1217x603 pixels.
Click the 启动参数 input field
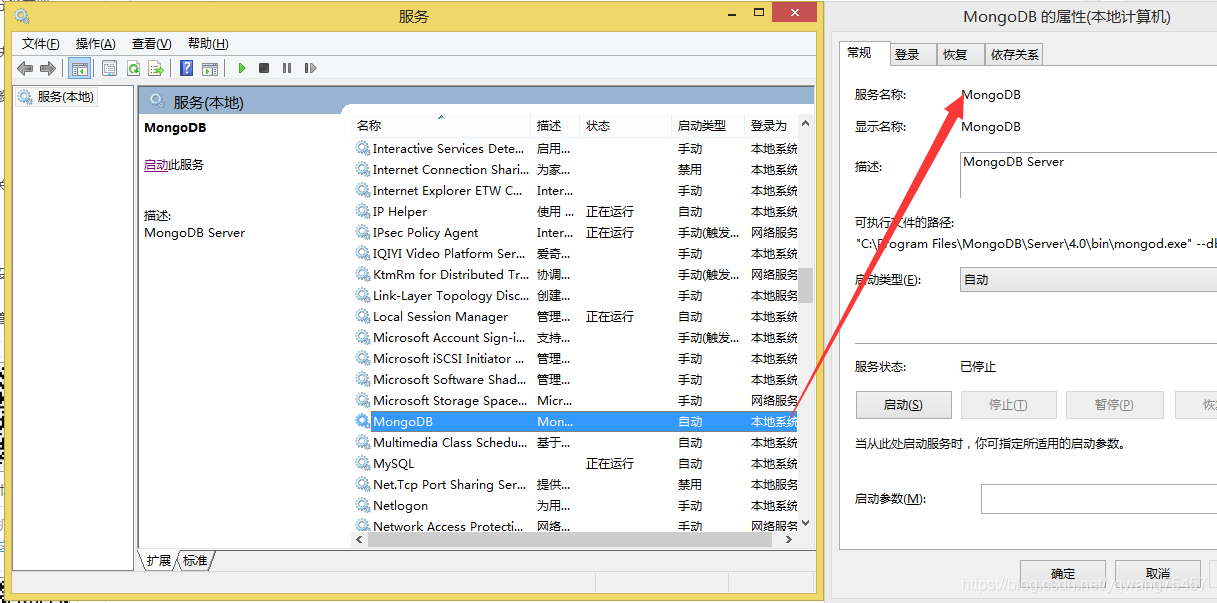pyautogui.click(x=1098, y=498)
